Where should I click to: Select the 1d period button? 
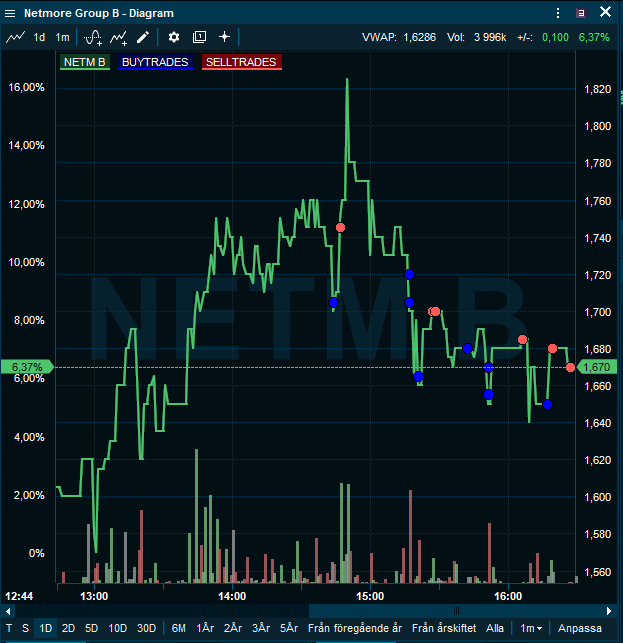click(39, 37)
